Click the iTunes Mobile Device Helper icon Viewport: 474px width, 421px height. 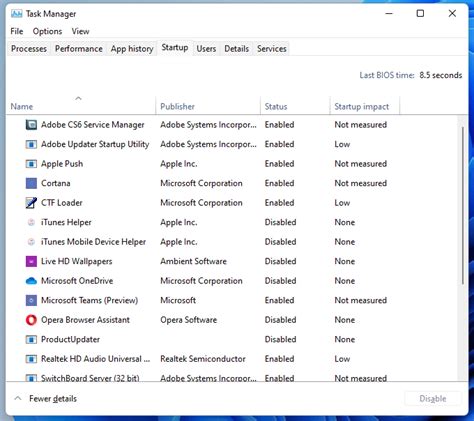point(31,242)
